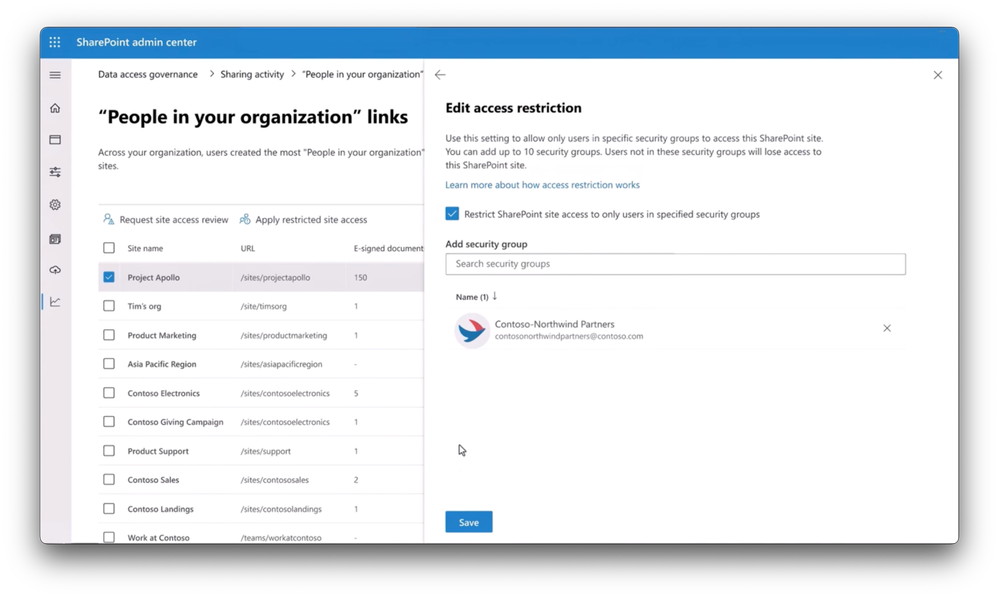999x597 pixels.
Task: Check the Contoso Giving Campaign row checkbox
Action: (109, 422)
